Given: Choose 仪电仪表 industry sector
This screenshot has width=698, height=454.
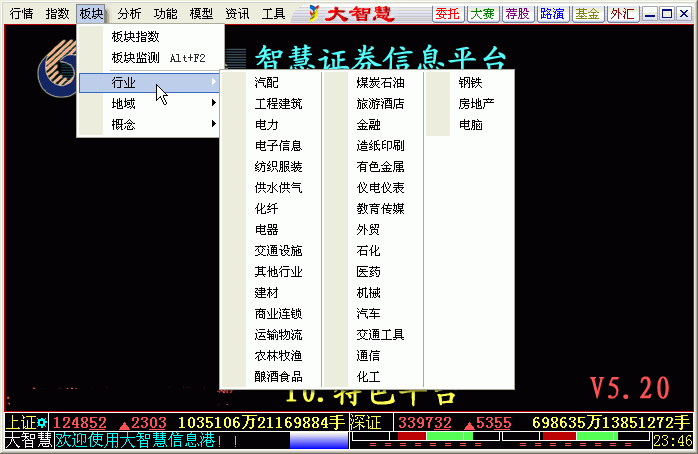Looking at the screenshot, I should [373, 187].
